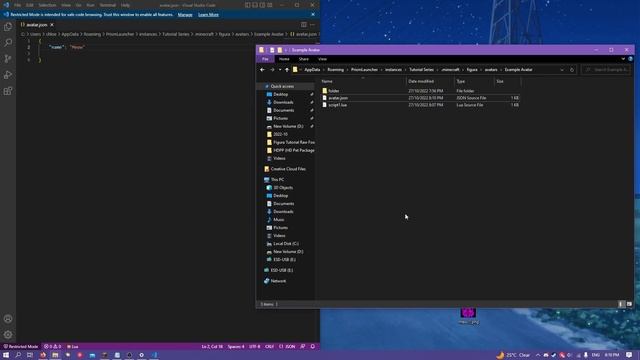The width and height of the screenshot is (640, 360).
Task: Click the File Explorer search box
Action: click(x=606, y=70)
